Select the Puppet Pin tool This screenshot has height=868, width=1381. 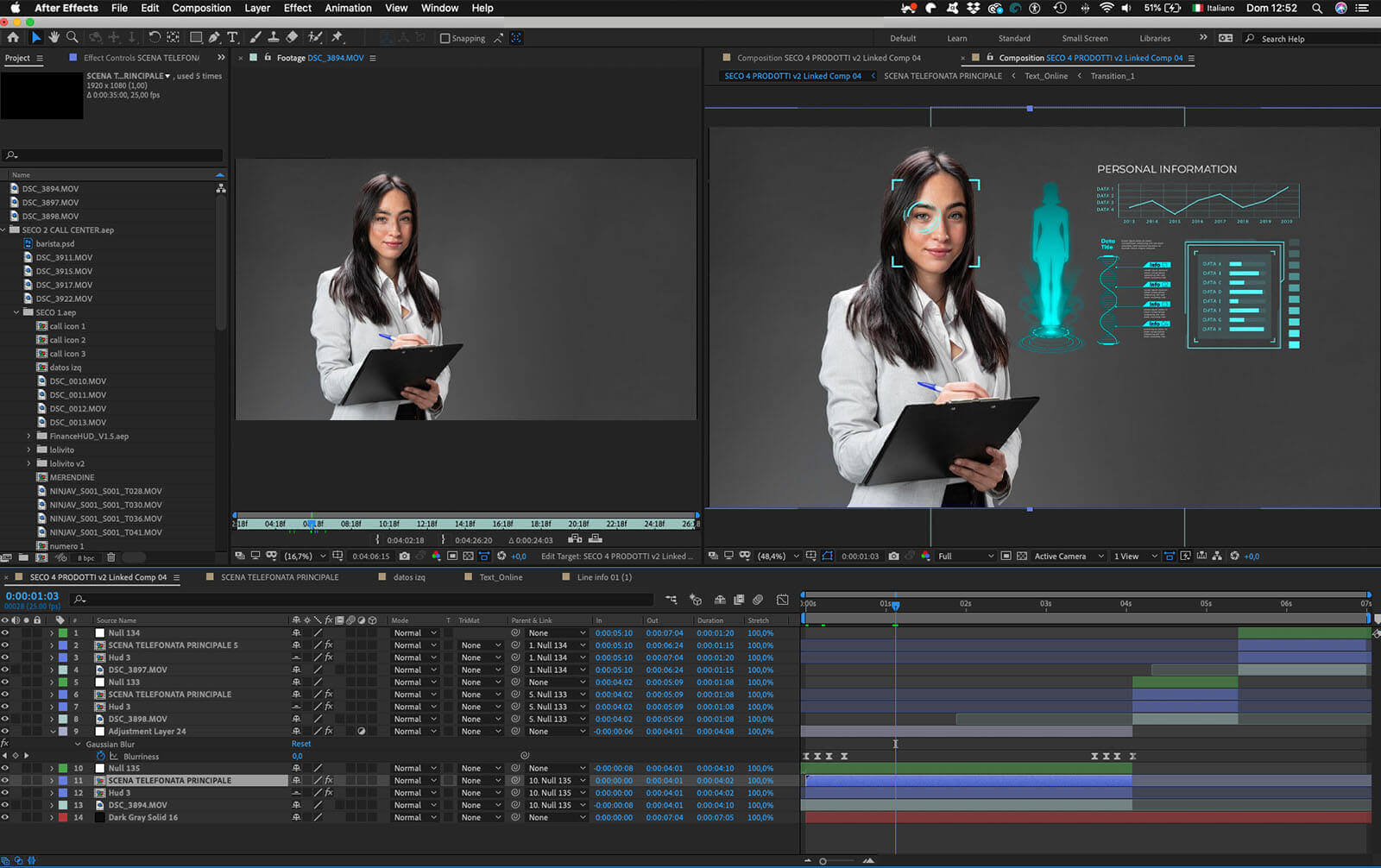pos(338,37)
